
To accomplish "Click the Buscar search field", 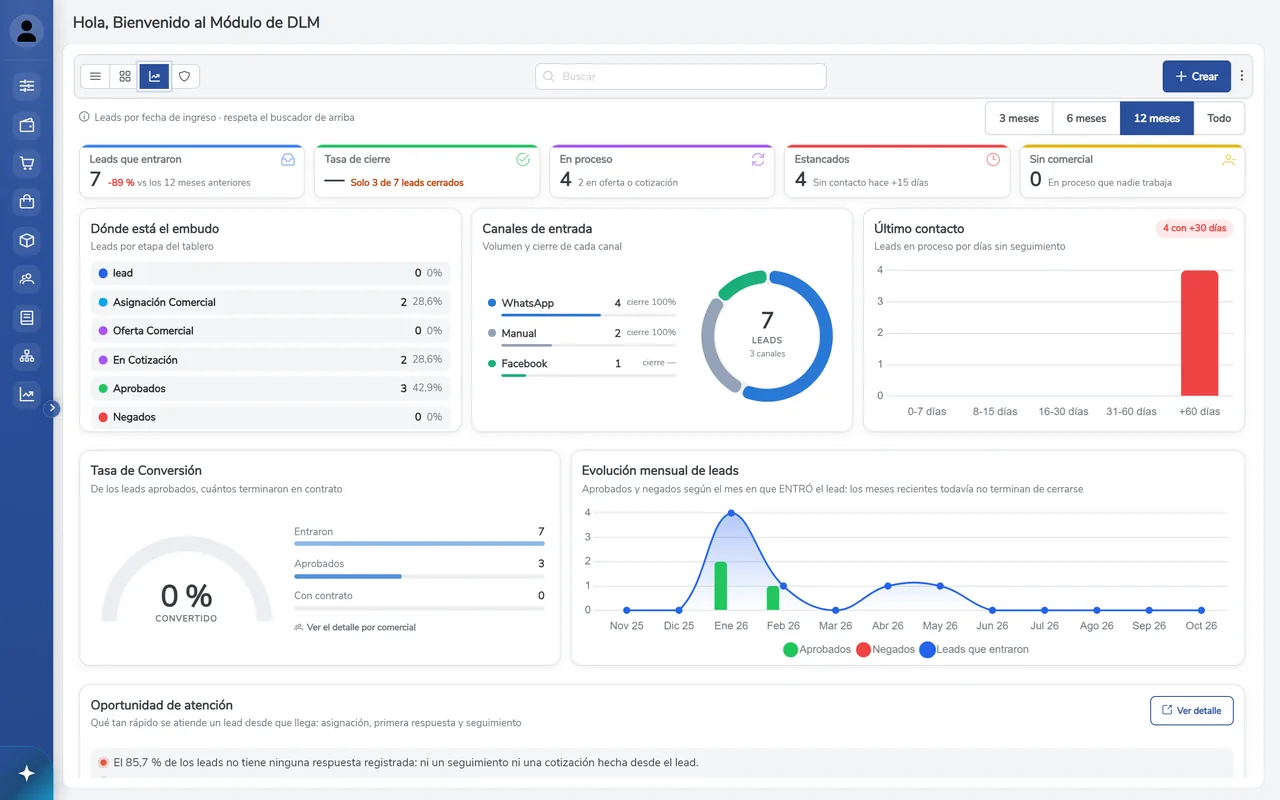I will pos(681,76).
